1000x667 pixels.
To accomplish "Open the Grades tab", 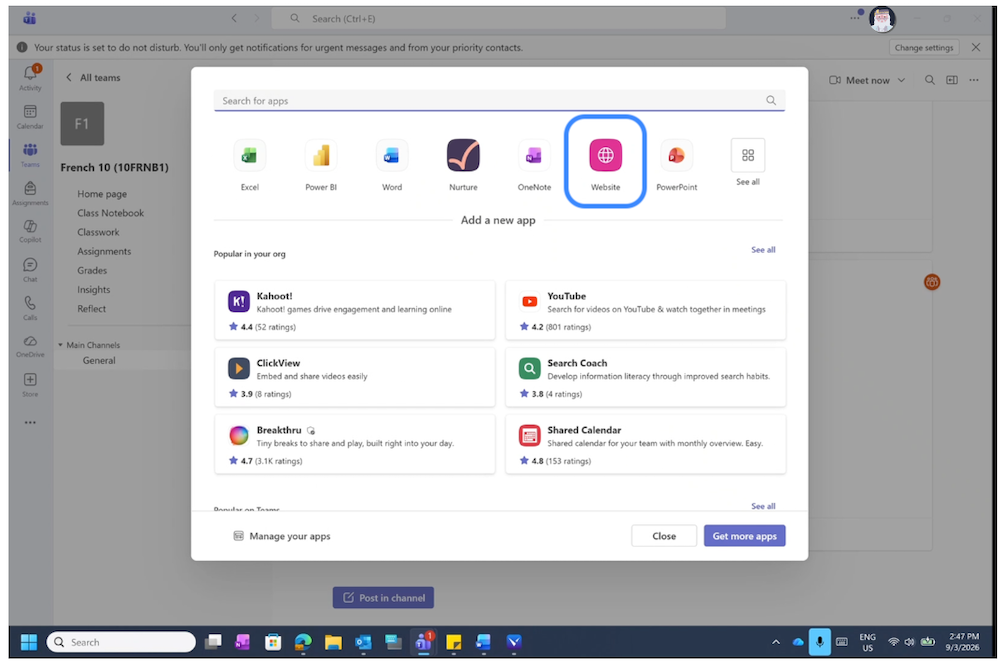I will point(92,270).
